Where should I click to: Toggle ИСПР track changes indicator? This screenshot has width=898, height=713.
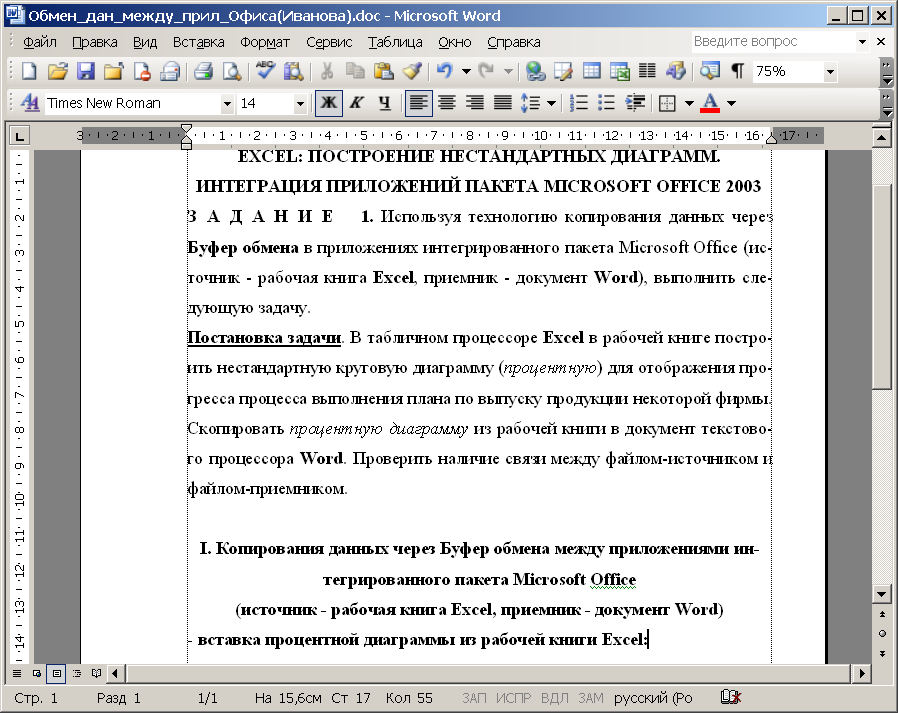[x=513, y=698]
